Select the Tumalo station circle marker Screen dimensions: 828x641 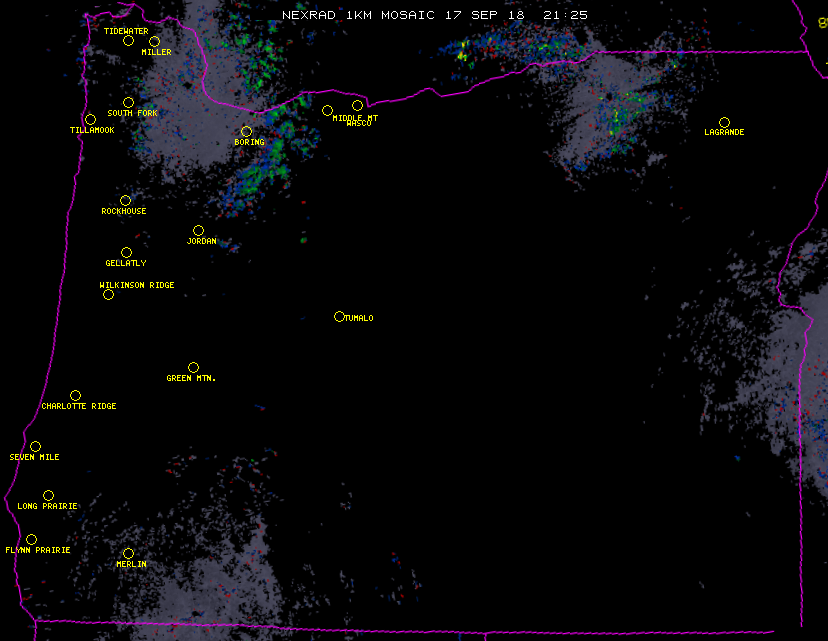339,317
